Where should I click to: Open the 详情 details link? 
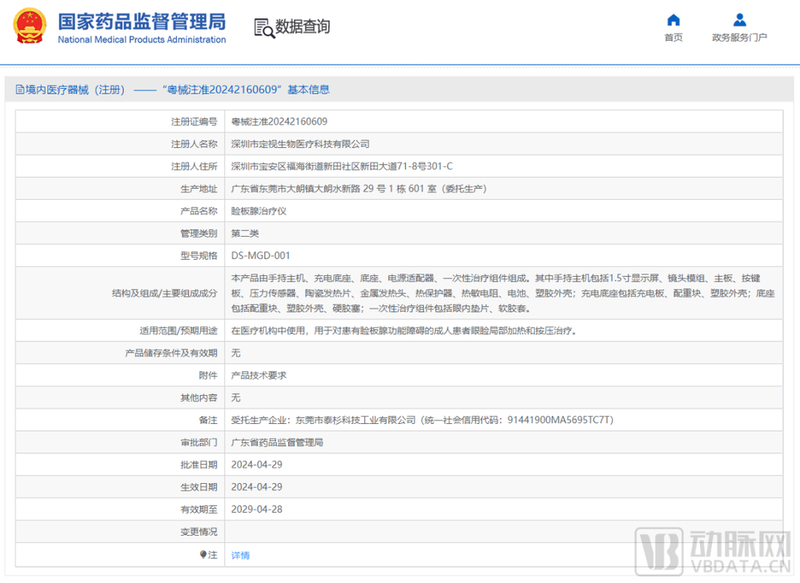coord(240,555)
